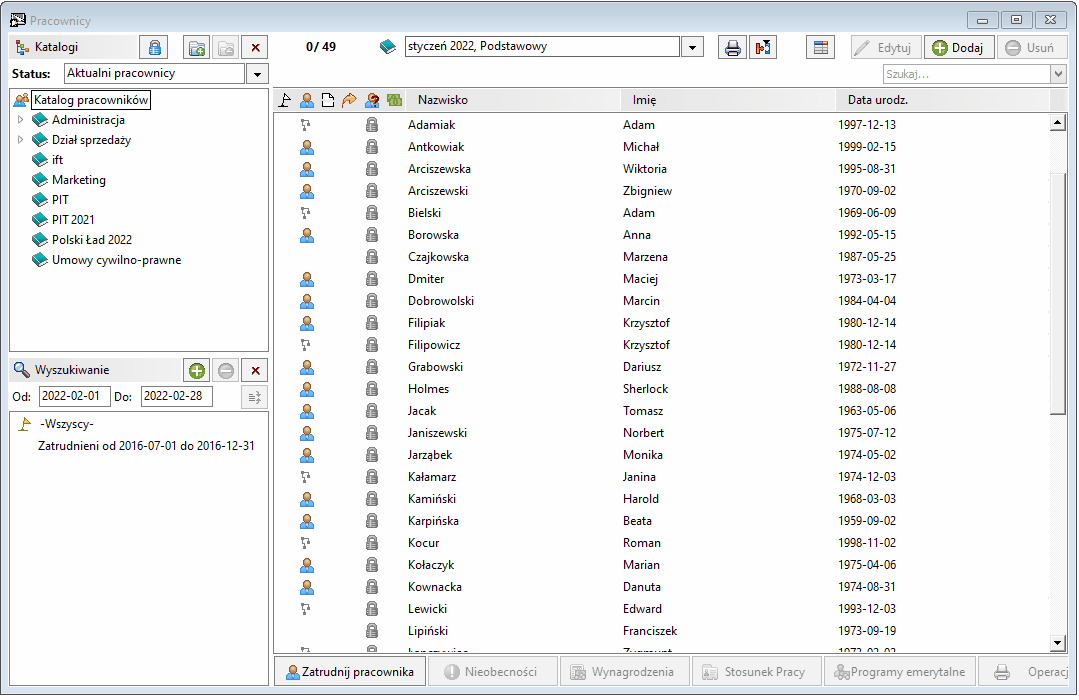Click Zatrudnij pracownika button
This screenshot has width=1079, height=700.
click(x=350, y=672)
